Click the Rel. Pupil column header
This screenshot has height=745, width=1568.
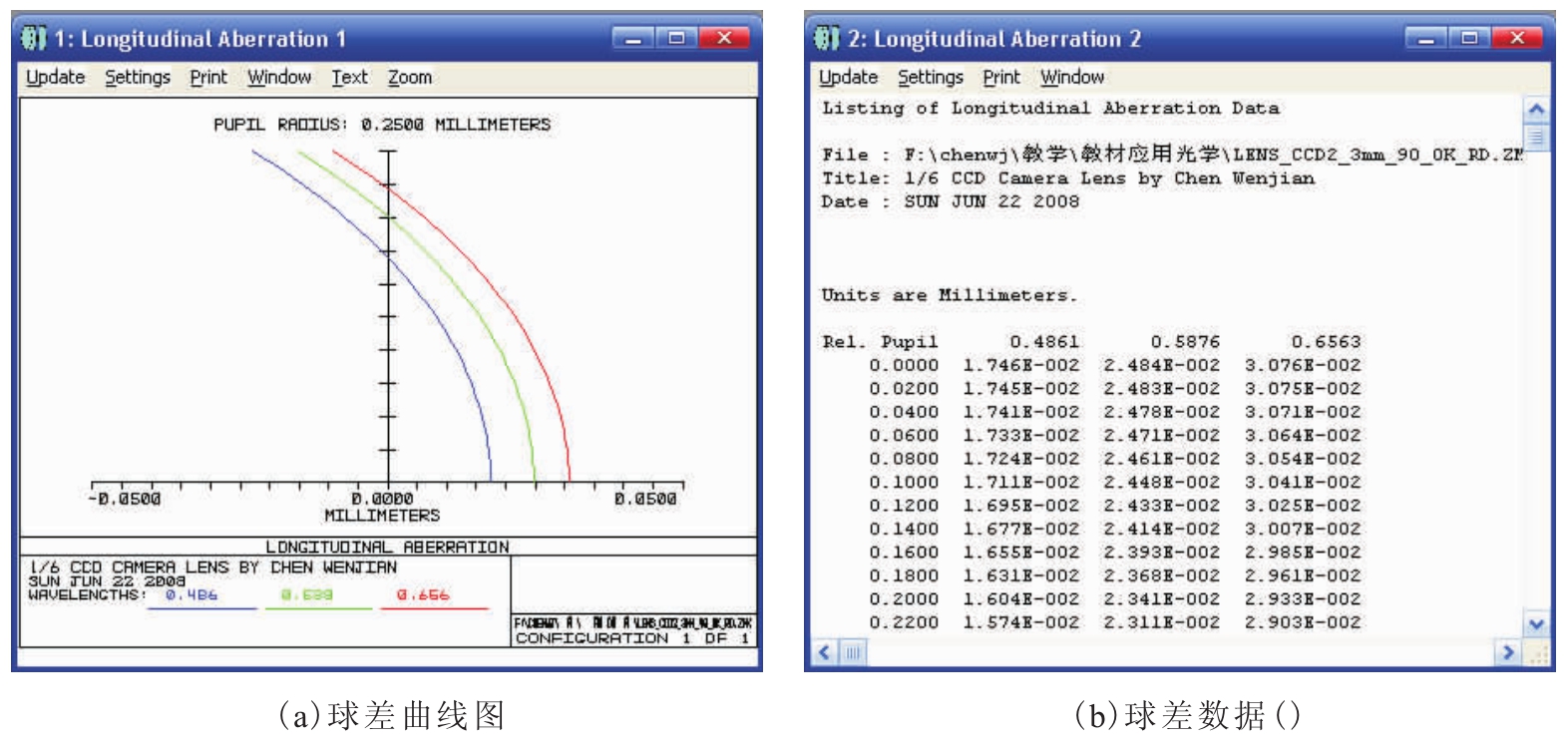[x=880, y=341]
